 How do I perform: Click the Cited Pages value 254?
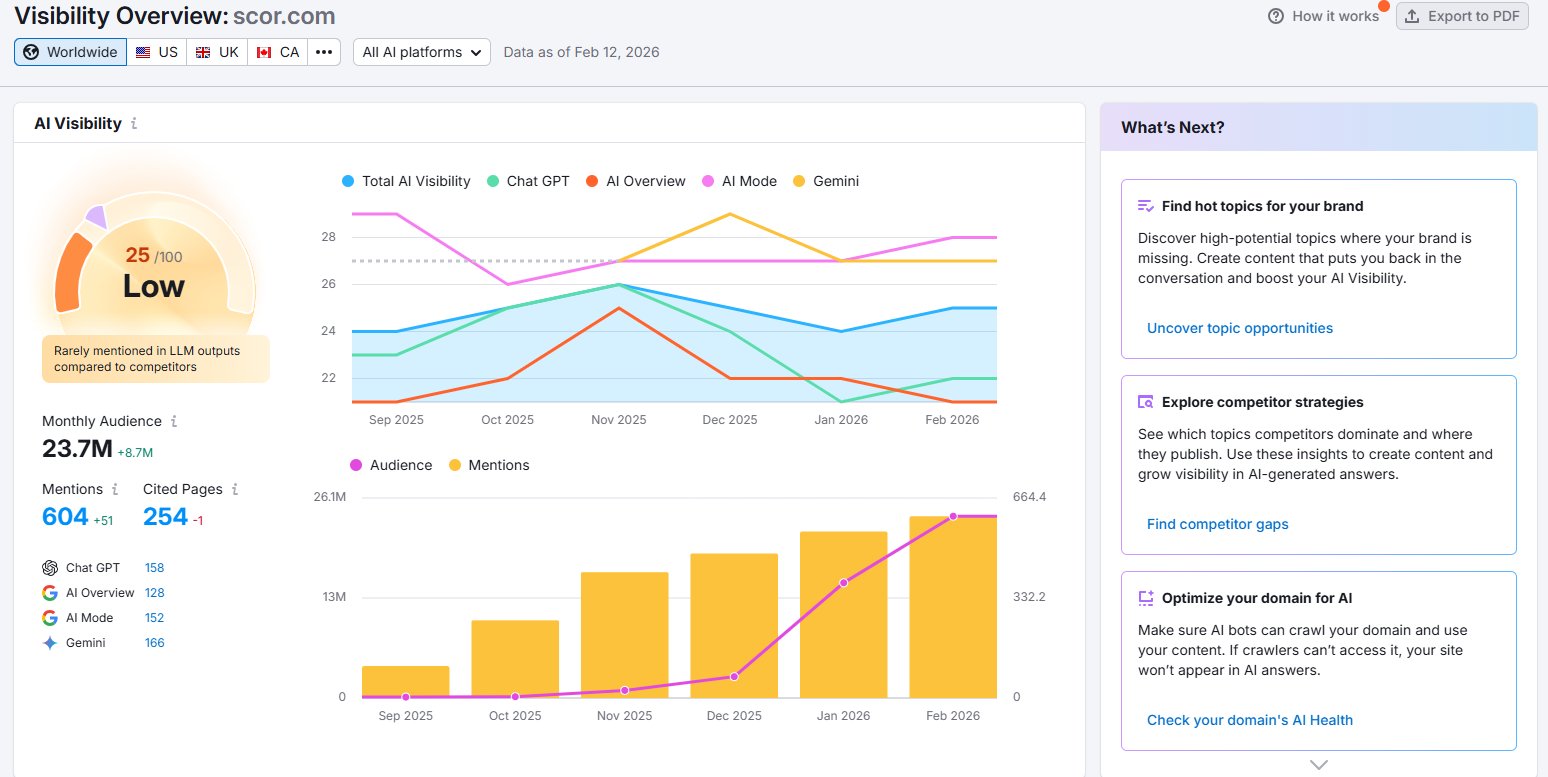click(165, 517)
